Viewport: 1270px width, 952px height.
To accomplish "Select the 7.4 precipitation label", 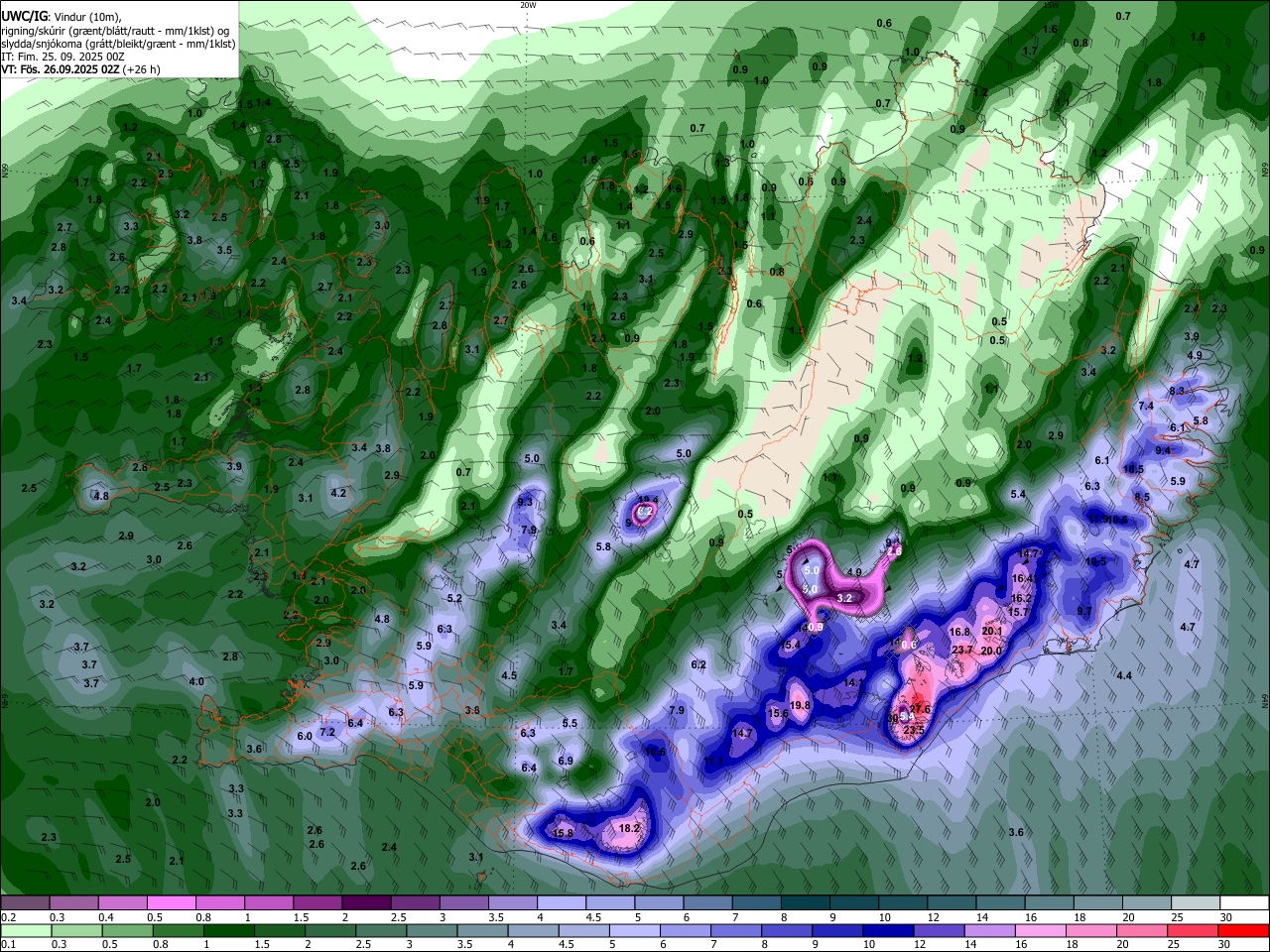I will [x=1146, y=407].
